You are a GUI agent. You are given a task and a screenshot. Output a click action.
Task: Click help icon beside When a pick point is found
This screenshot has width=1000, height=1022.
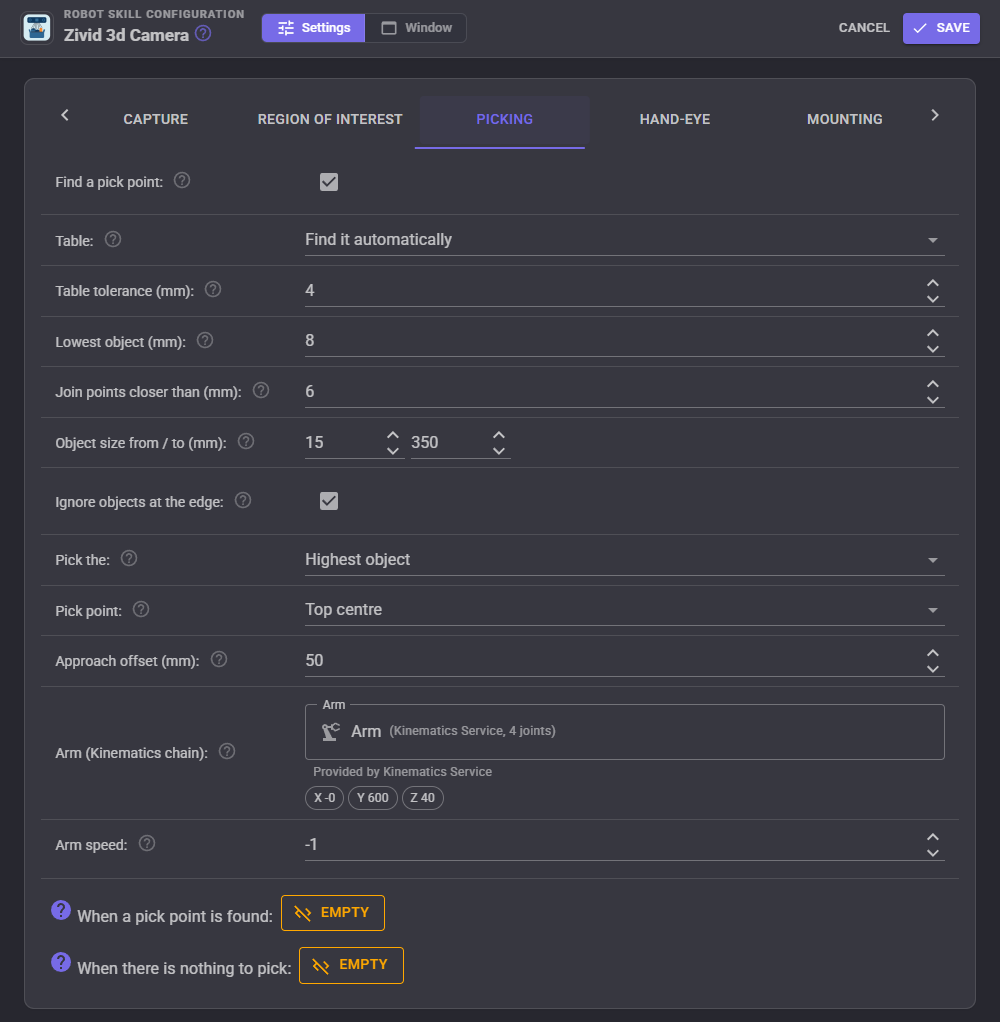tap(61, 910)
